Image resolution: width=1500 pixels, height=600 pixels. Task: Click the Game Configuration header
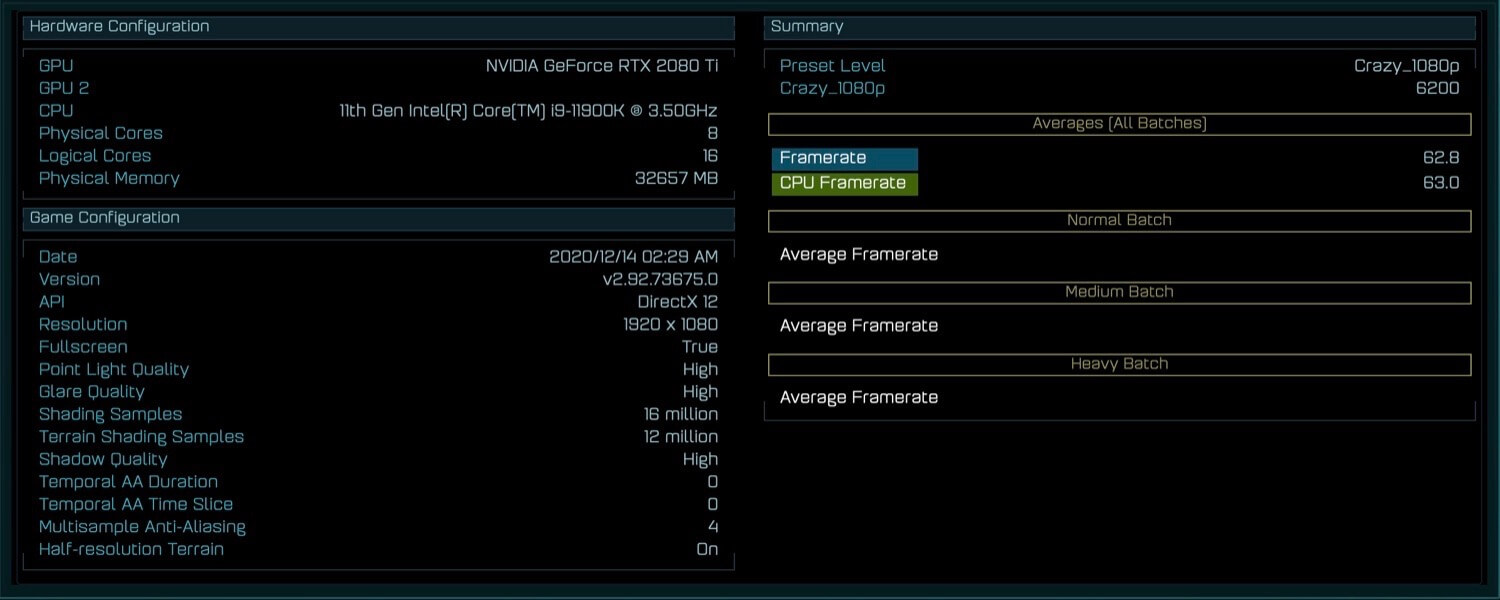click(x=379, y=218)
